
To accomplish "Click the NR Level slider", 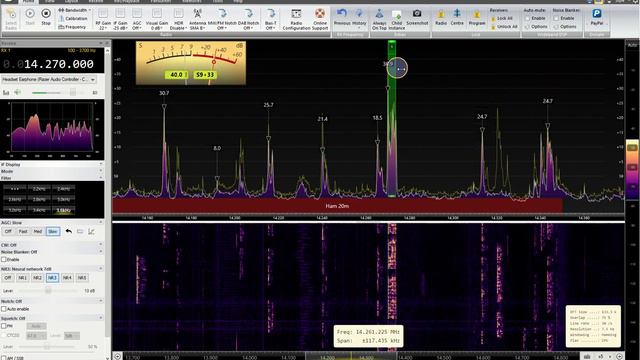I will click(x=48, y=291).
